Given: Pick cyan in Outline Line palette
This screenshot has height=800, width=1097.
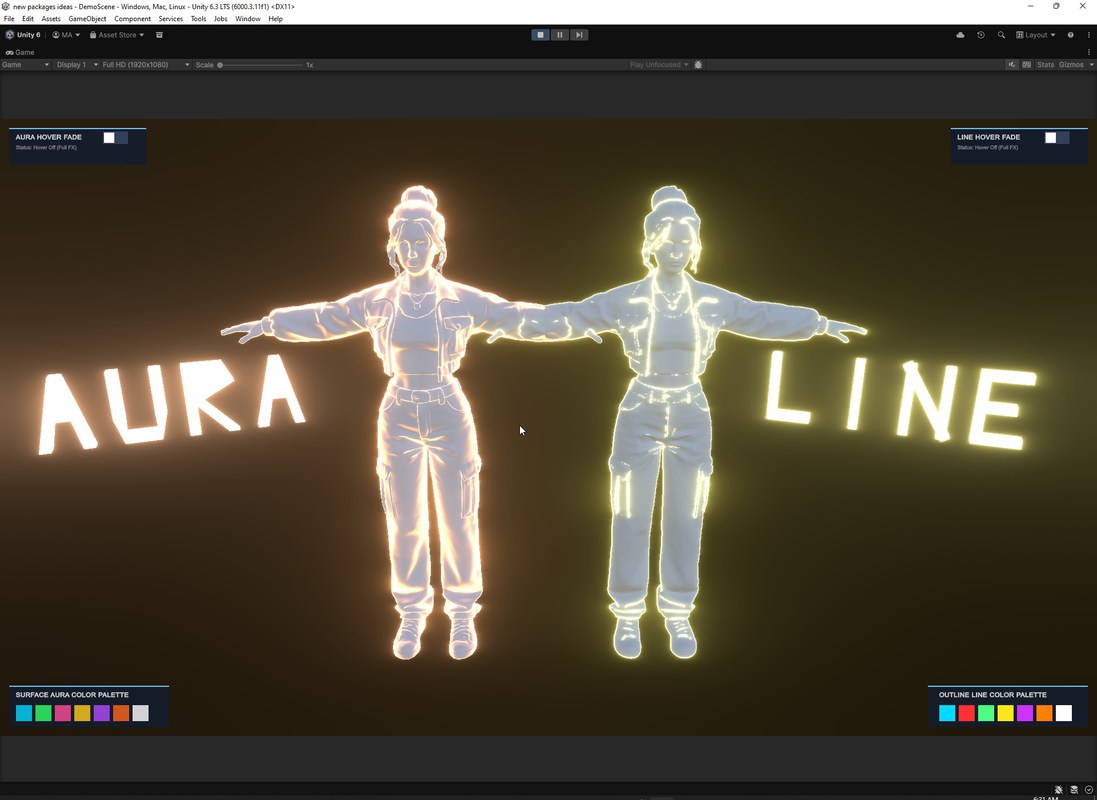Looking at the screenshot, I should (947, 713).
